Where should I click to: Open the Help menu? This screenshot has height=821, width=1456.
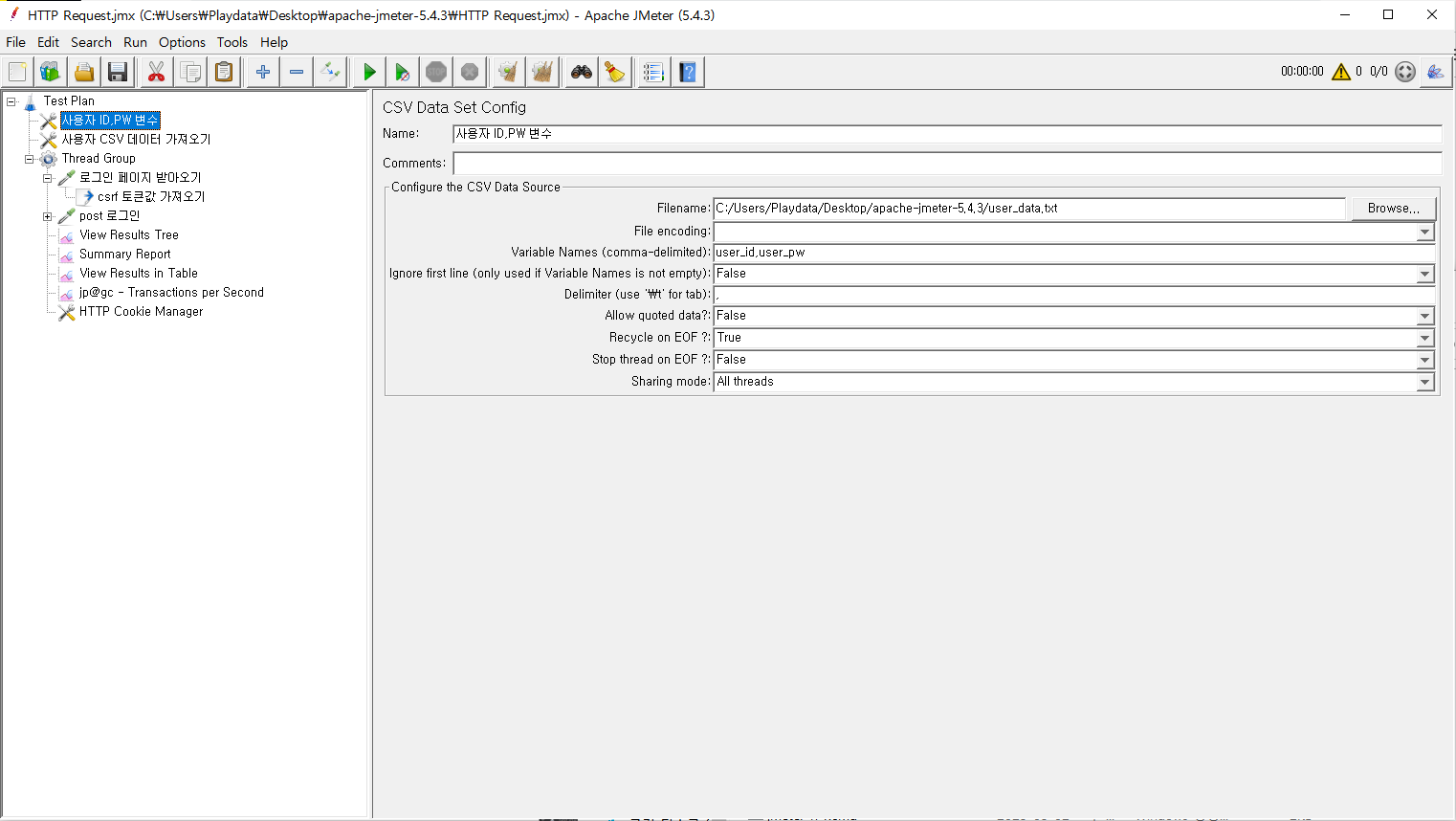click(x=274, y=42)
